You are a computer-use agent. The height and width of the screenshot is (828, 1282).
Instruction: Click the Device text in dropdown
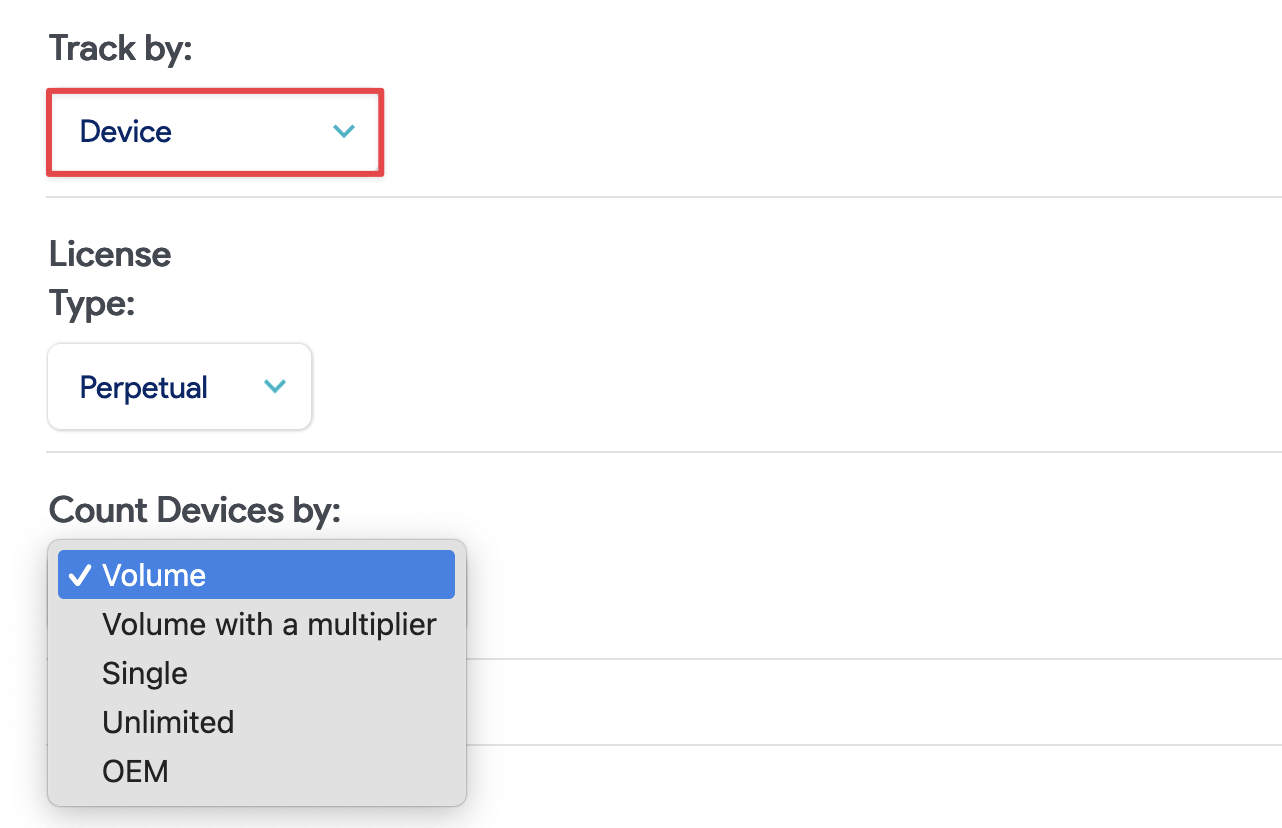[126, 132]
